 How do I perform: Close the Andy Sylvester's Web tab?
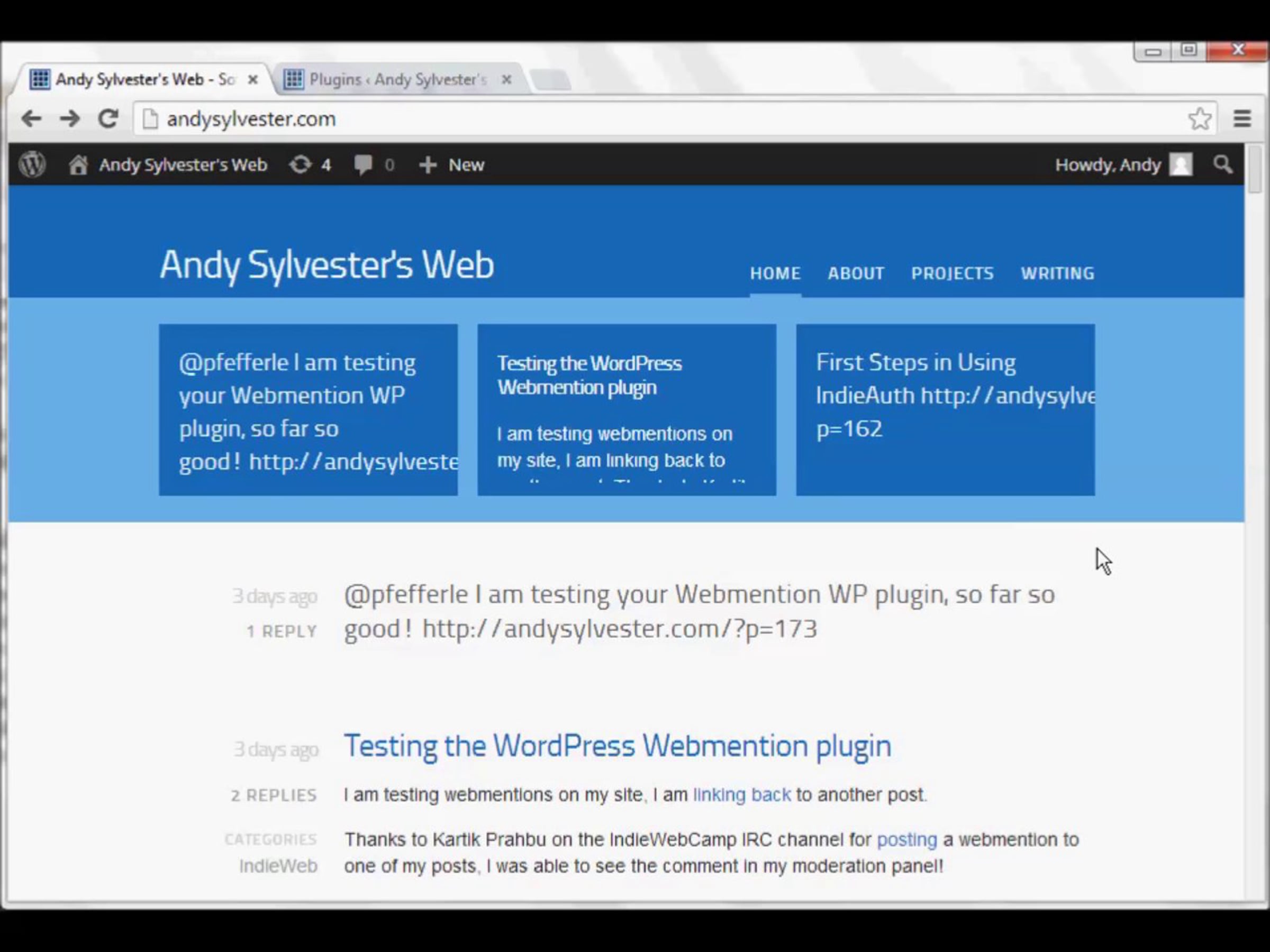[x=252, y=80]
